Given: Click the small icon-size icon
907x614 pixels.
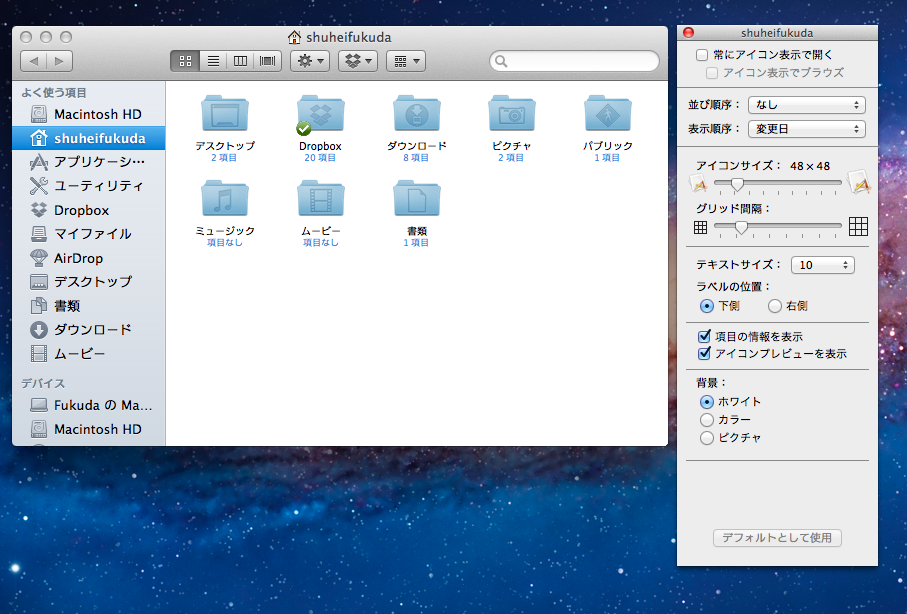Looking at the screenshot, I should (x=699, y=184).
